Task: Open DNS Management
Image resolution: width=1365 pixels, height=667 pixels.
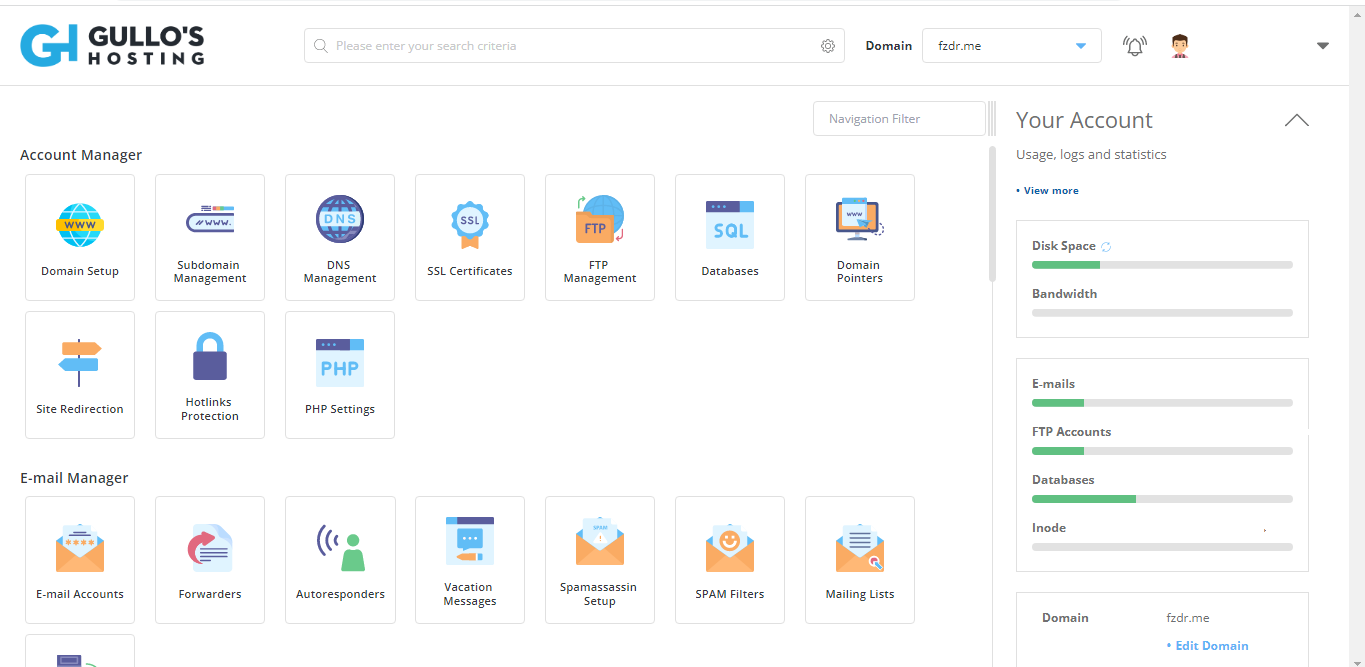Action: 340,238
